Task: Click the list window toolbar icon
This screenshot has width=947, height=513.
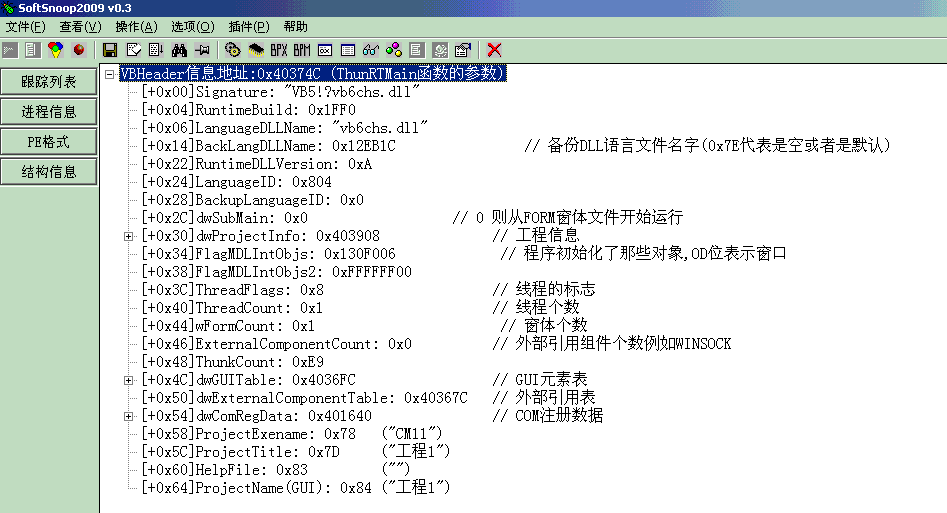Action: click(348, 50)
